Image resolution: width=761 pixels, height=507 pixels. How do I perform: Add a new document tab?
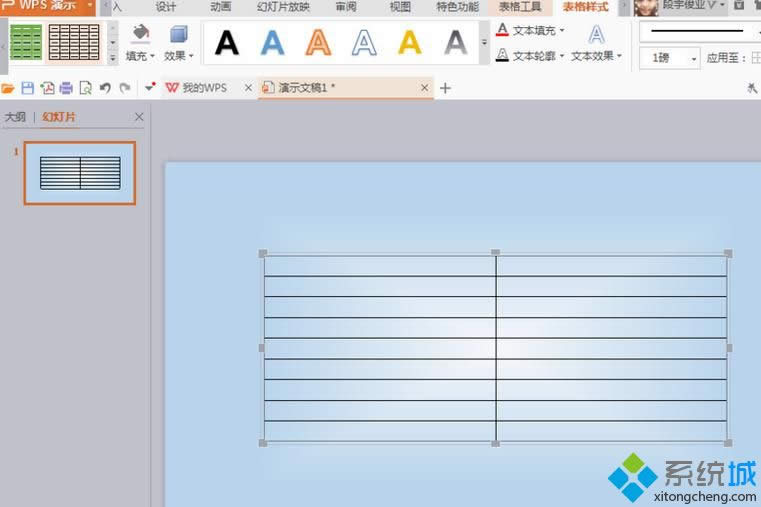(x=445, y=88)
